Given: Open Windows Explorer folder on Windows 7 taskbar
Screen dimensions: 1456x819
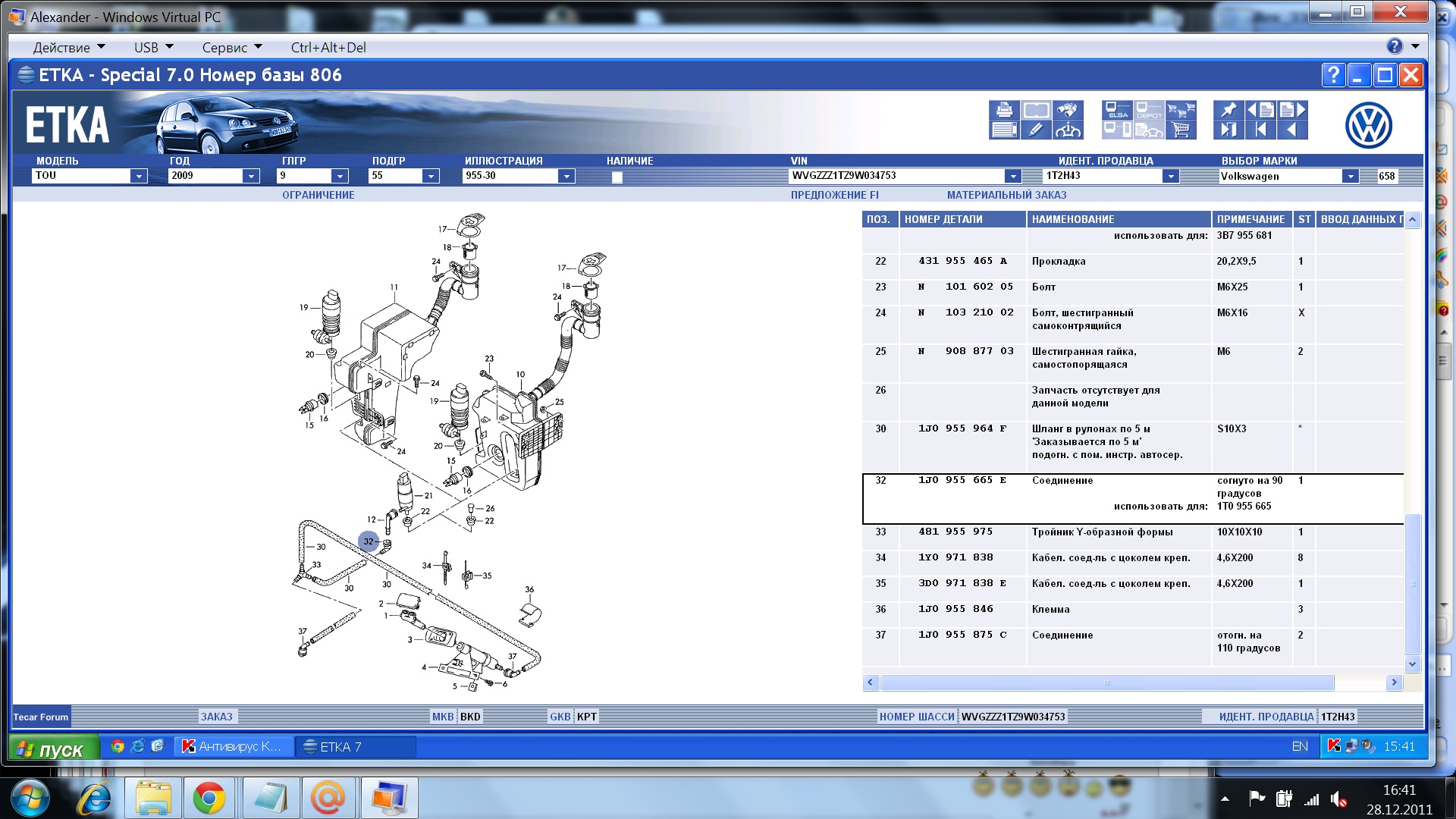Looking at the screenshot, I should point(154,799).
